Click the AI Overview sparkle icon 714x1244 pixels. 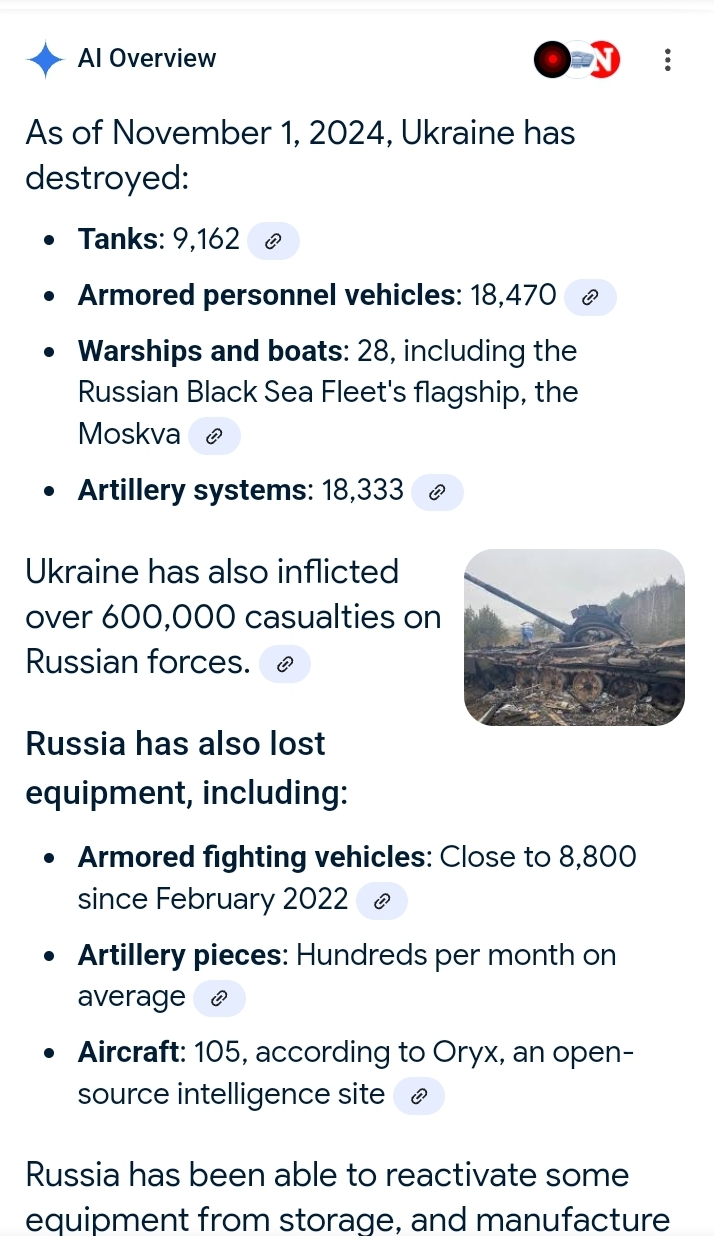pyautogui.click(x=44, y=59)
